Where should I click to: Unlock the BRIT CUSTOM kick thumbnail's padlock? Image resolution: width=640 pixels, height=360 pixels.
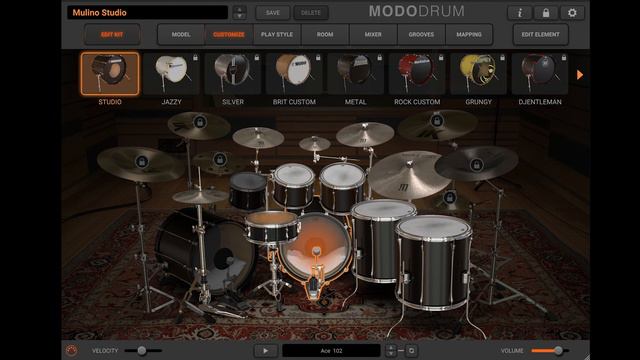(x=318, y=58)
